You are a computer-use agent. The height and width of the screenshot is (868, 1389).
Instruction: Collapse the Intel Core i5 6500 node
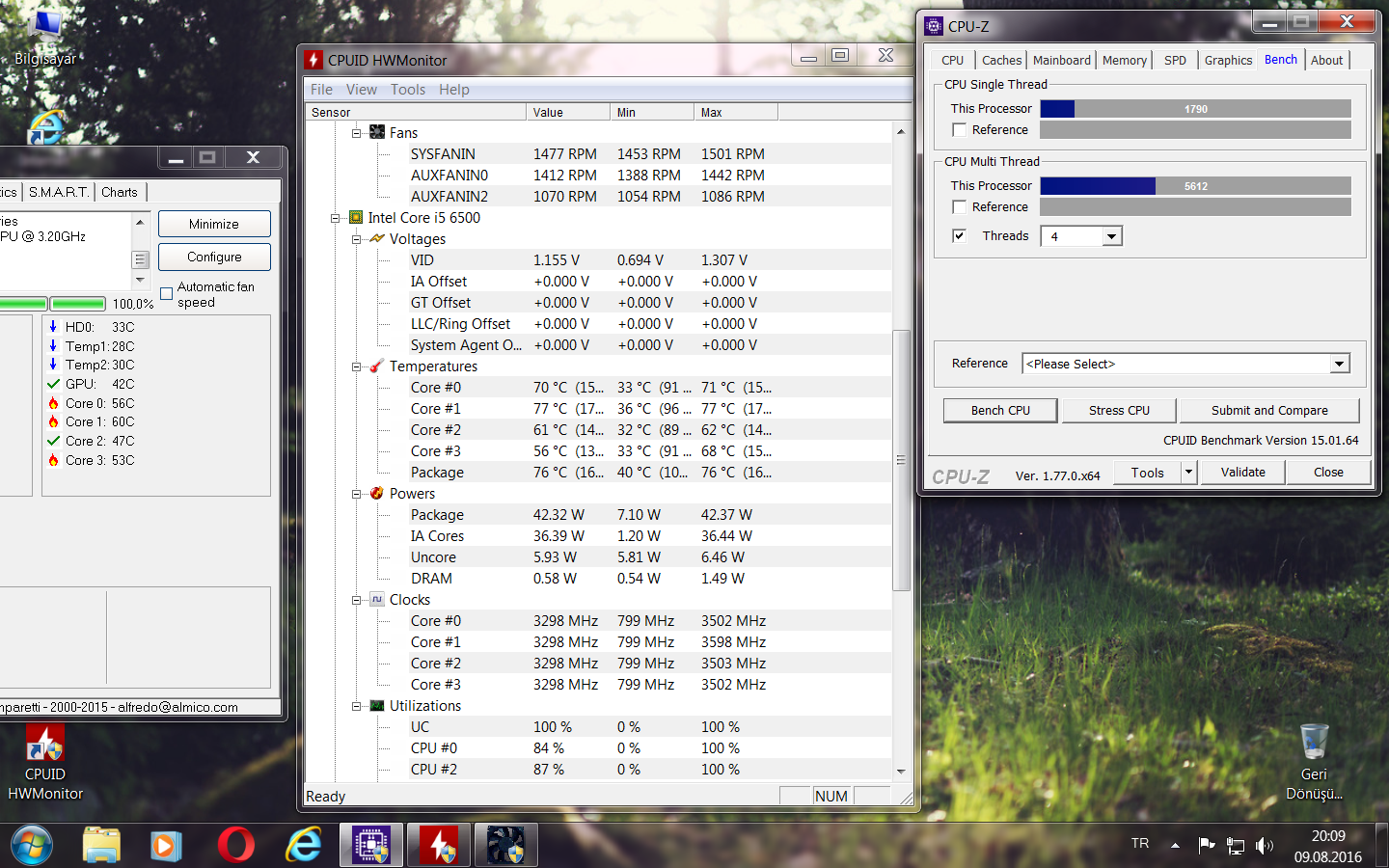pos(335,218)
